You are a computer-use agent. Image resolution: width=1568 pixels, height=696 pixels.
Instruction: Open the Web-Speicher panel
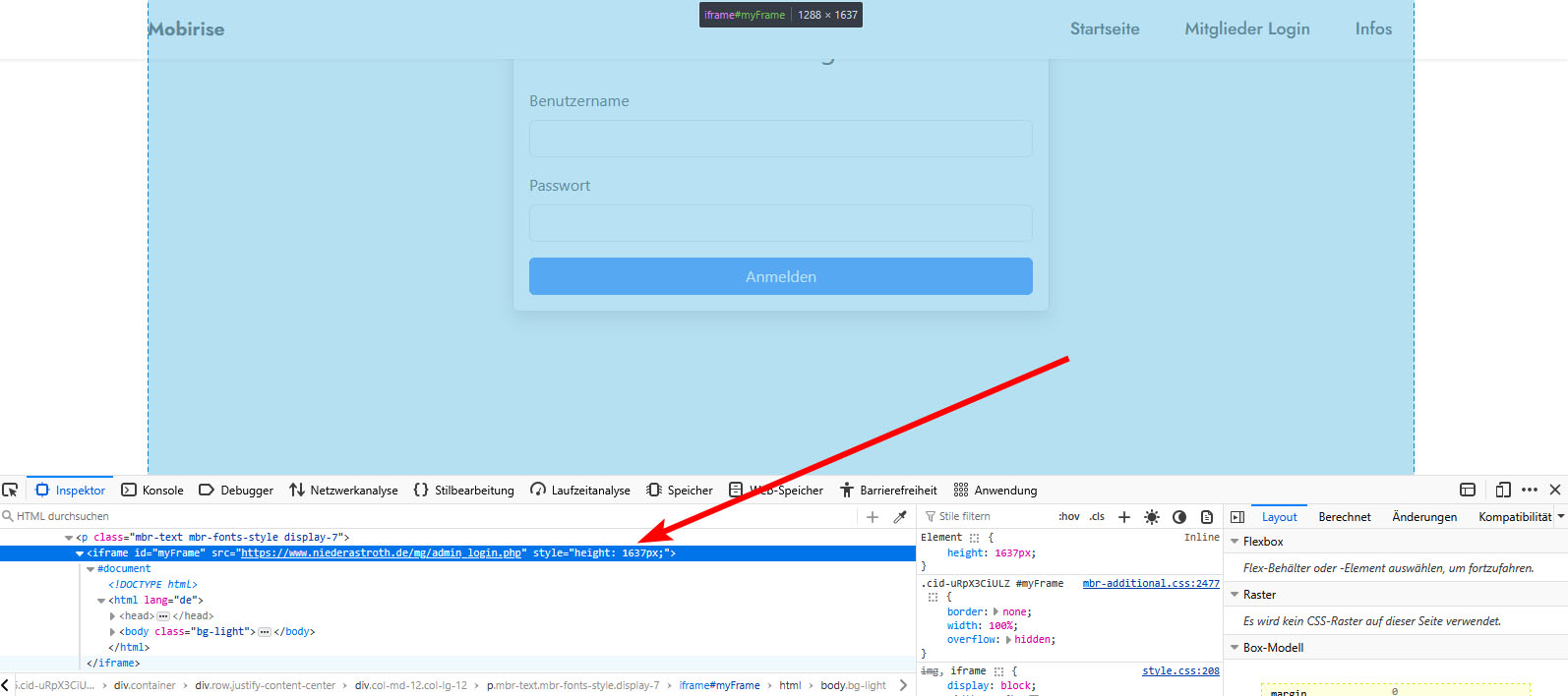tap(776, 490)
